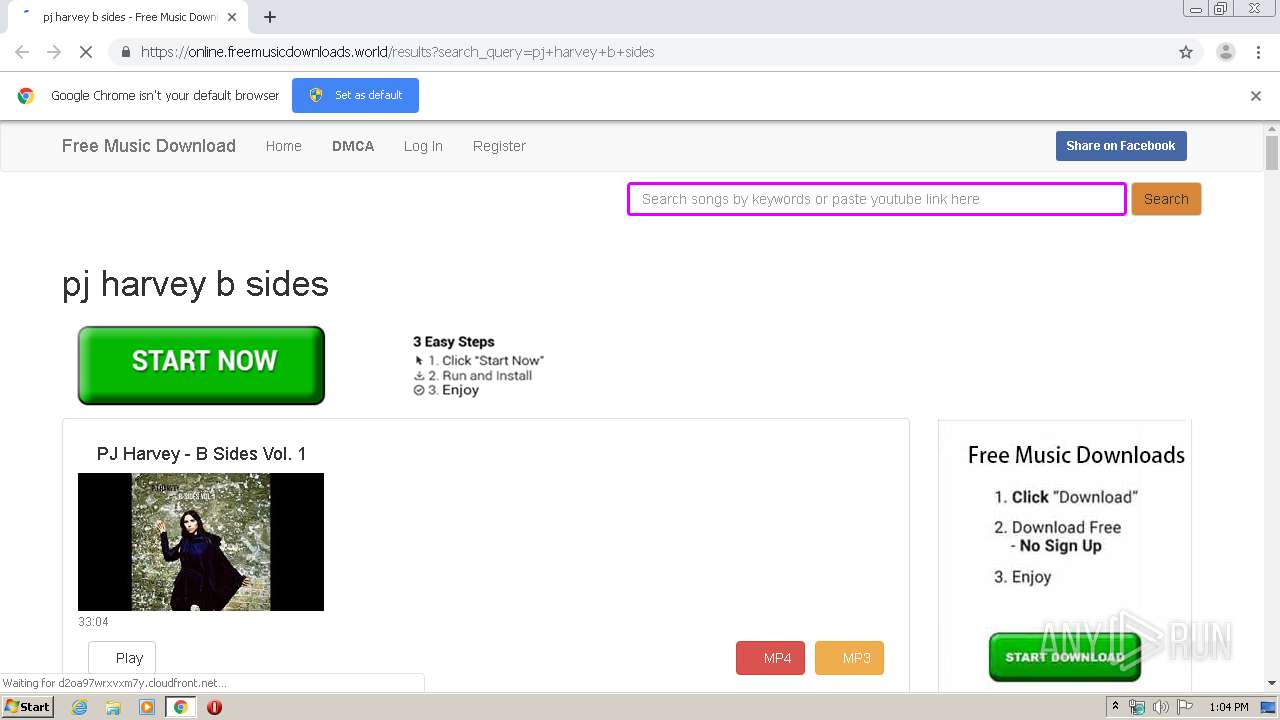The height and width of the screenshot is (720, 1280).
Task: Play the PJ Harvey track
Action: pos(122,658)
